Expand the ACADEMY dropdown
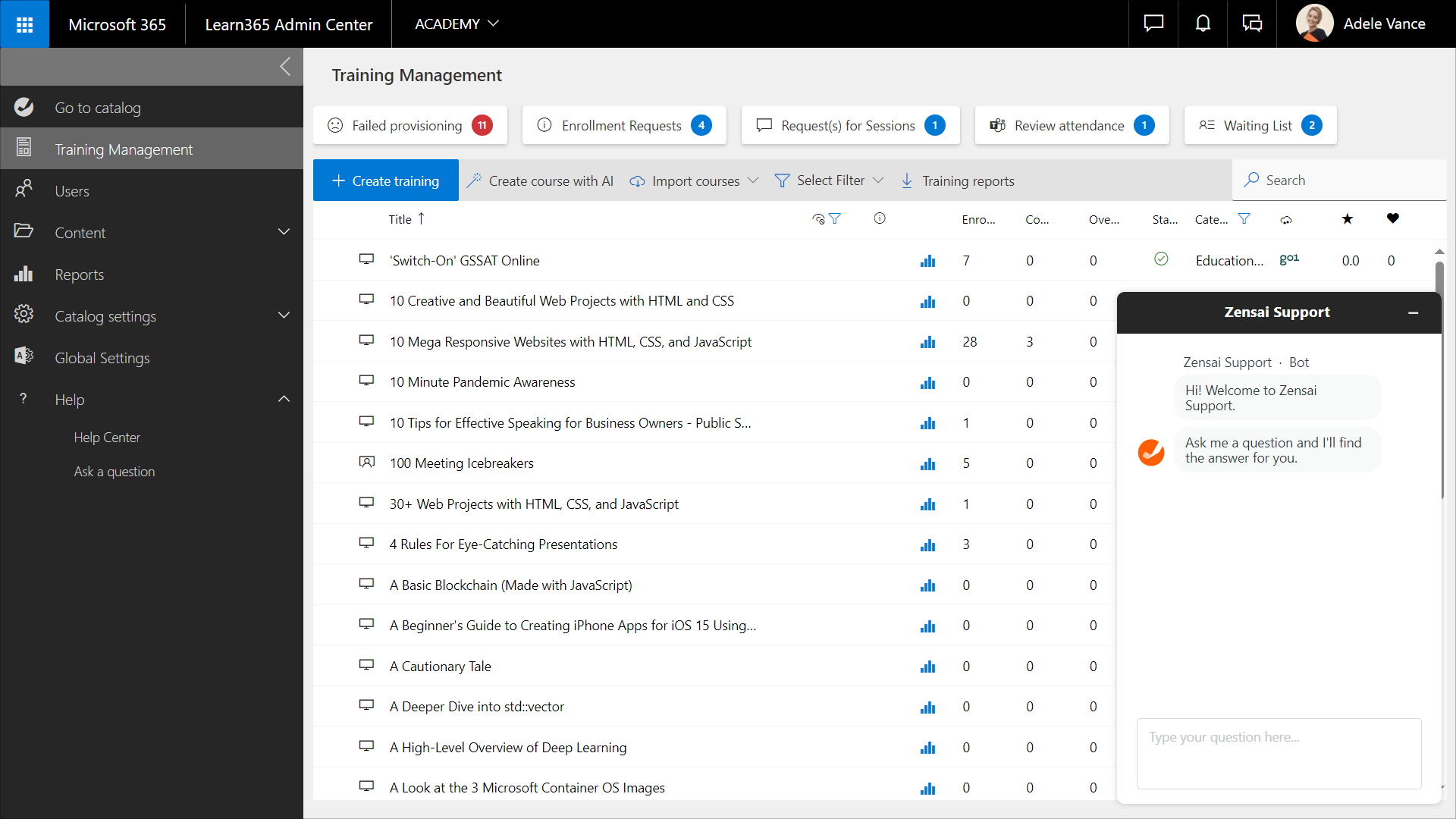Image resolution: width=1456 pixels, height=819 pixels. click(x=457, y=24)
